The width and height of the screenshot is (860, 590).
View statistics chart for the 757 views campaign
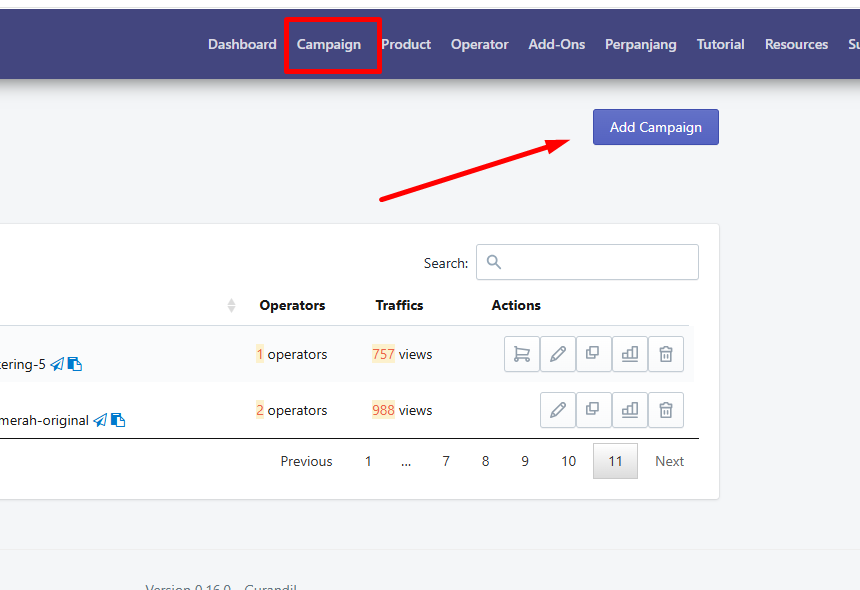630,354
